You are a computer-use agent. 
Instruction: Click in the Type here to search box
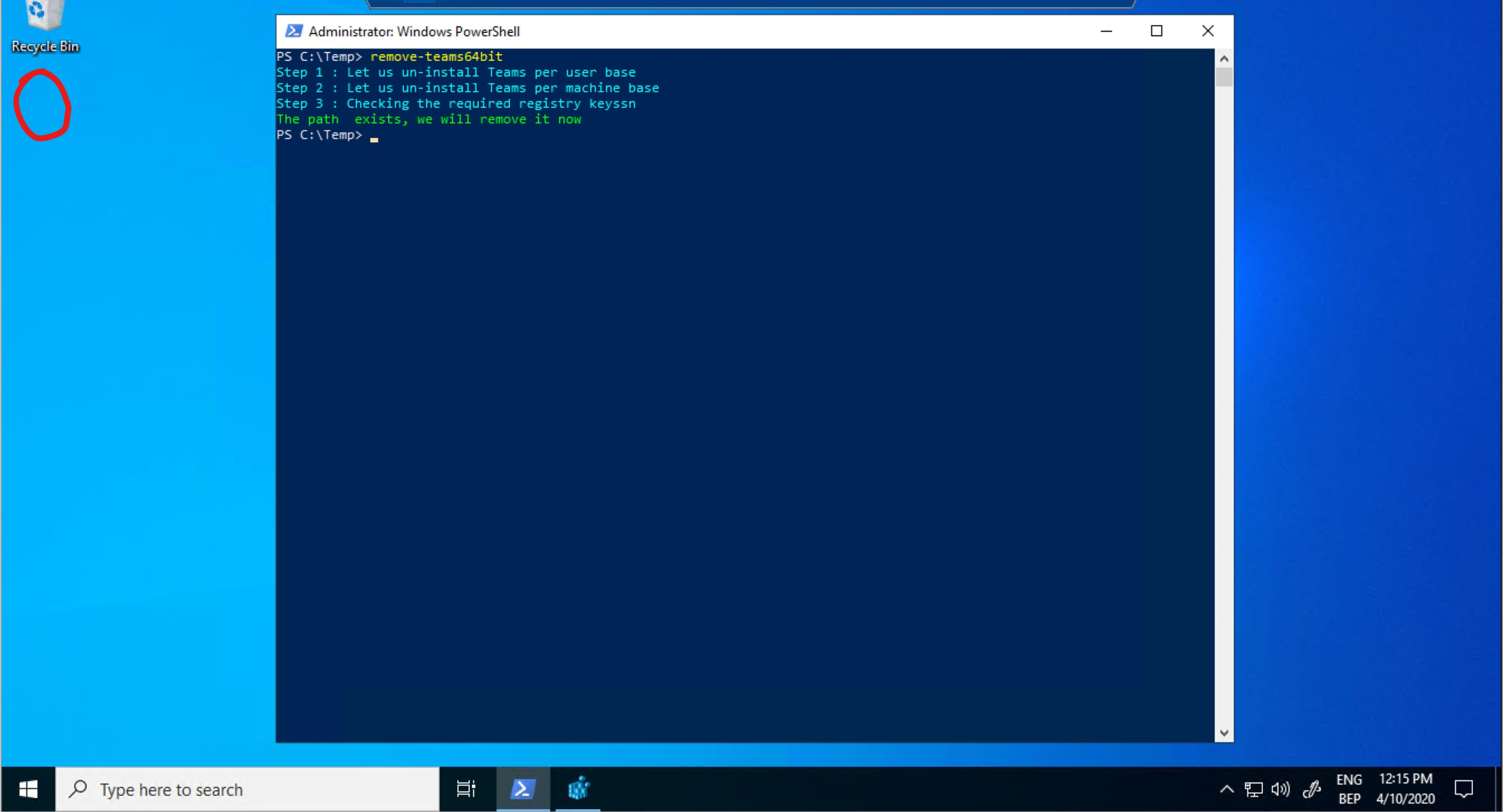point(250,789)
